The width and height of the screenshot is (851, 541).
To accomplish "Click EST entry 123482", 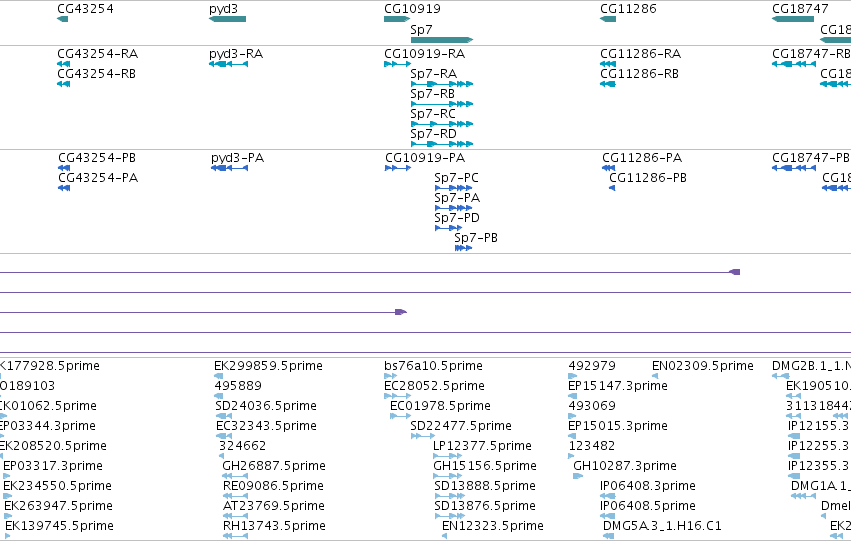I will pyautogui.click(x=592, y=447).
